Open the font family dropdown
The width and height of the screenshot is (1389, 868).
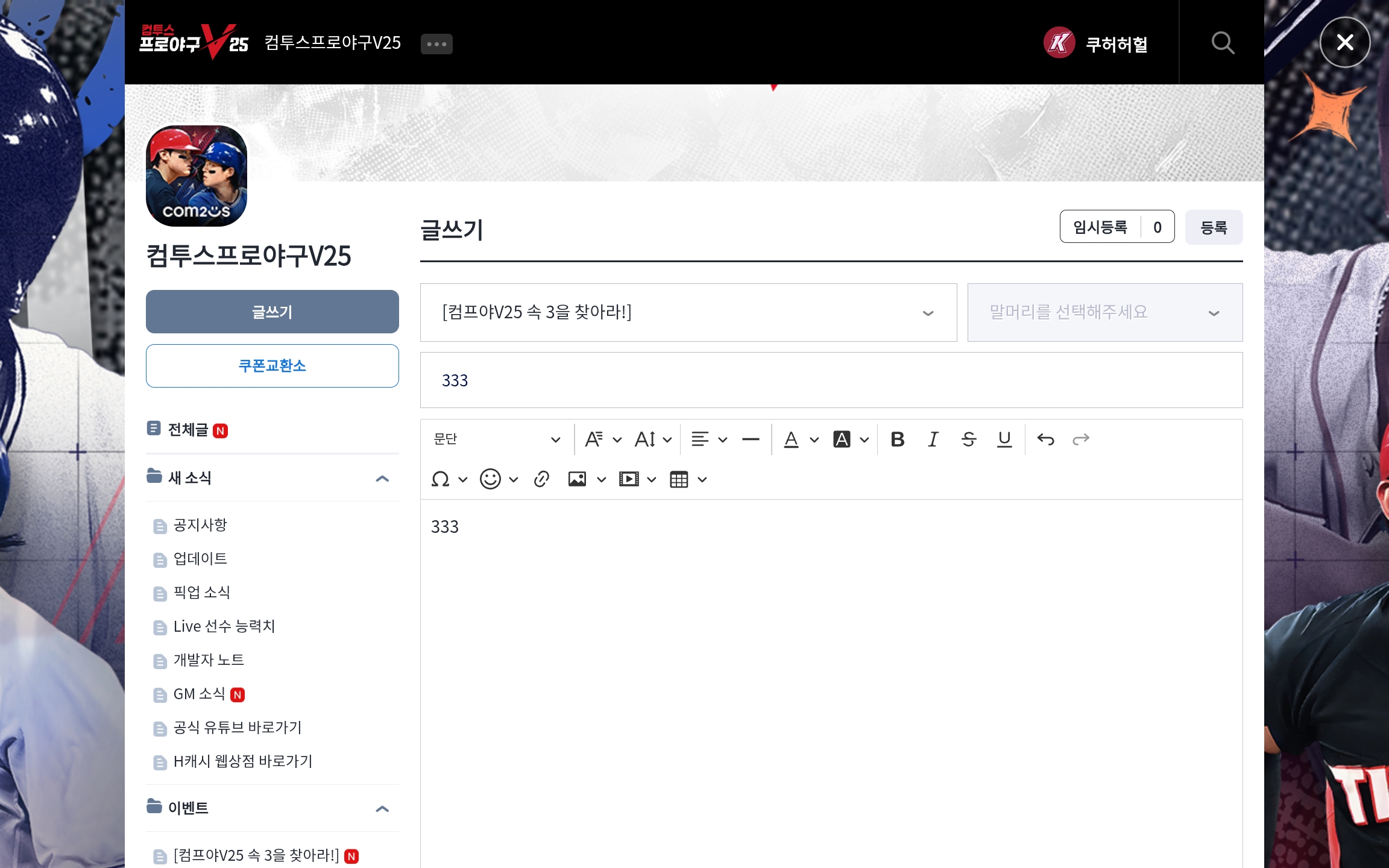pos(603,439)
